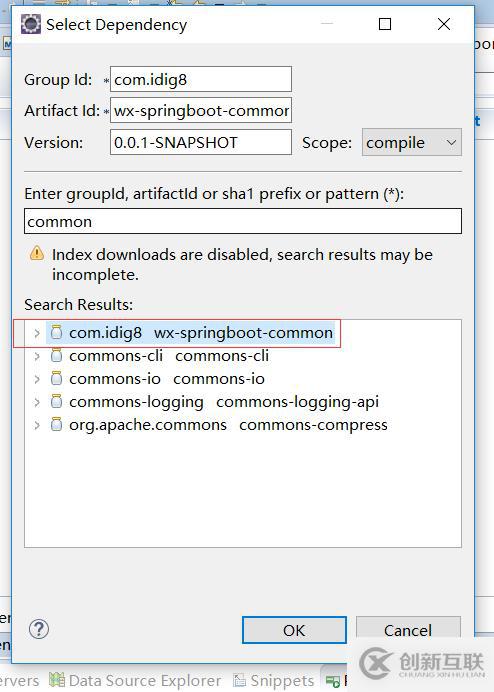This screenshot has height=692, width=494.
Task: Click the jar icon for com.idig8 result
Action: [57, 332]
